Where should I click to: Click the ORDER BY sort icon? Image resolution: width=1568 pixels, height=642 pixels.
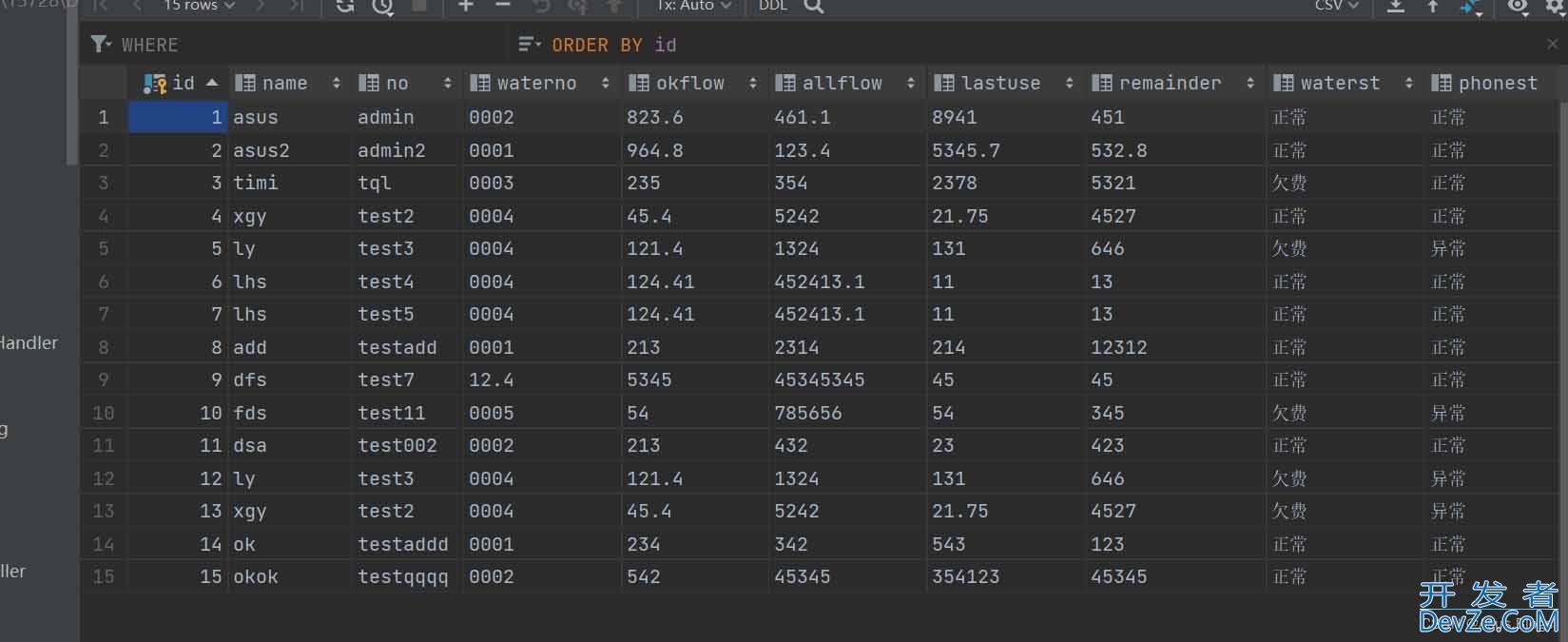coord(529,45)
